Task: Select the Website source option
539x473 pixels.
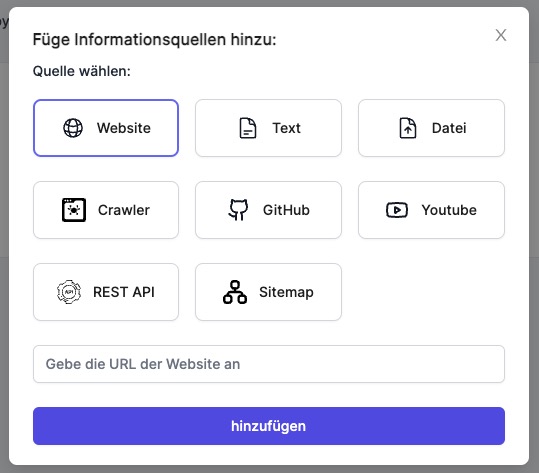Action: 106,128
